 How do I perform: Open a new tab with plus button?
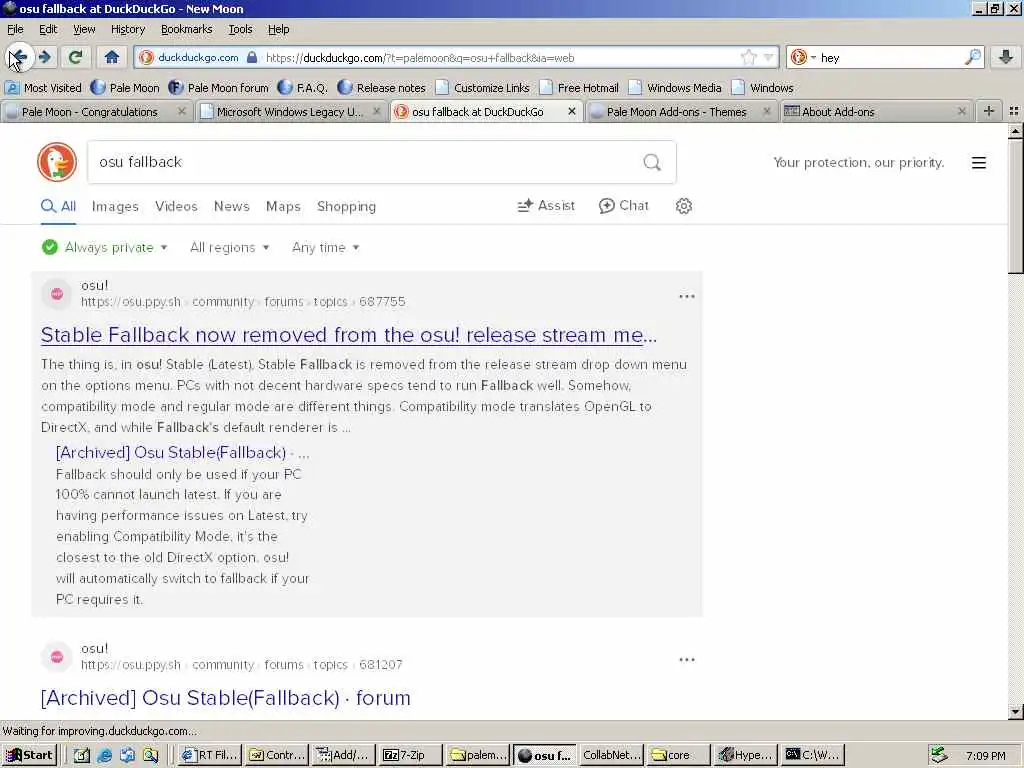989,112
